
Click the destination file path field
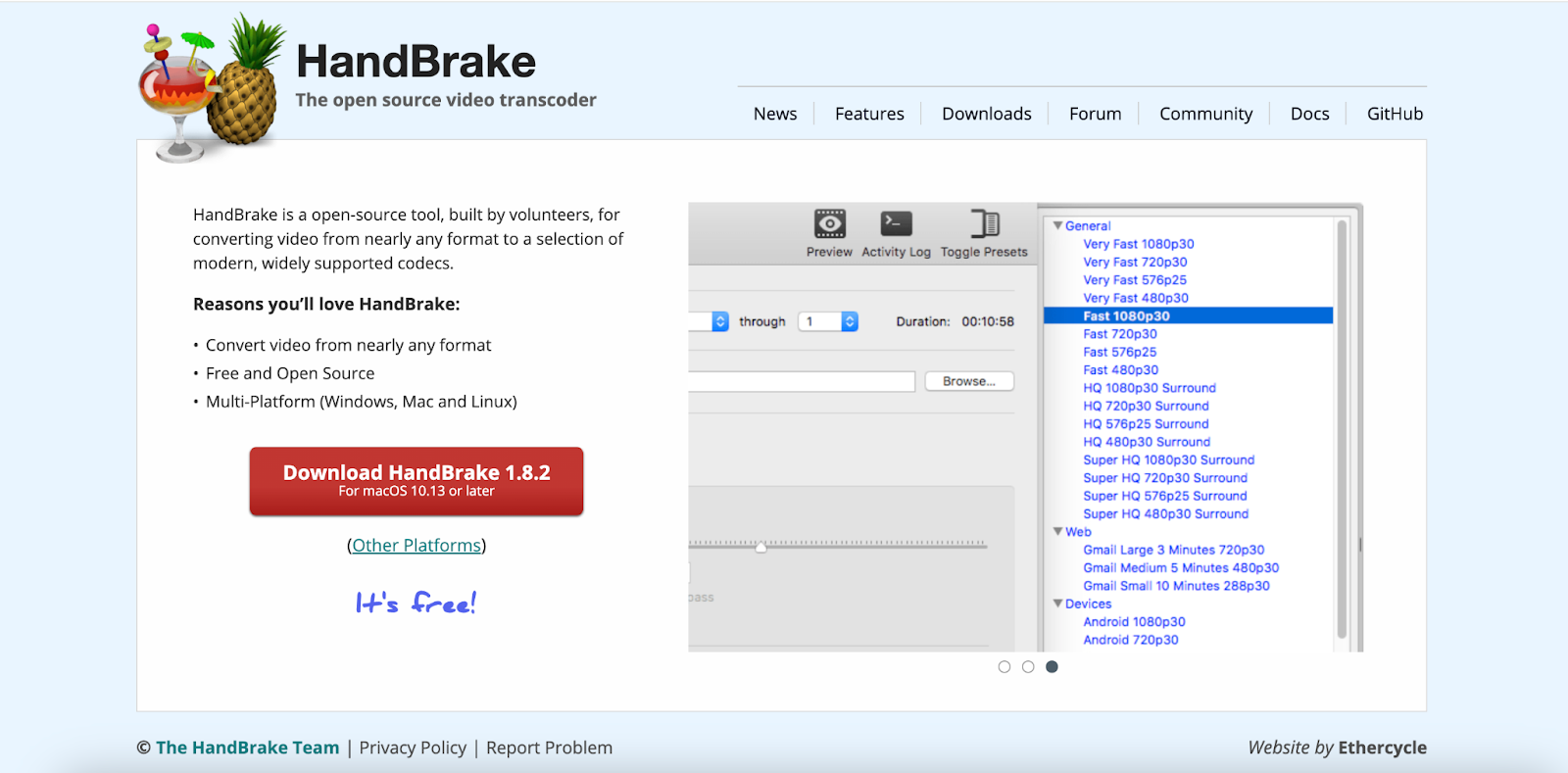(802, 381)
